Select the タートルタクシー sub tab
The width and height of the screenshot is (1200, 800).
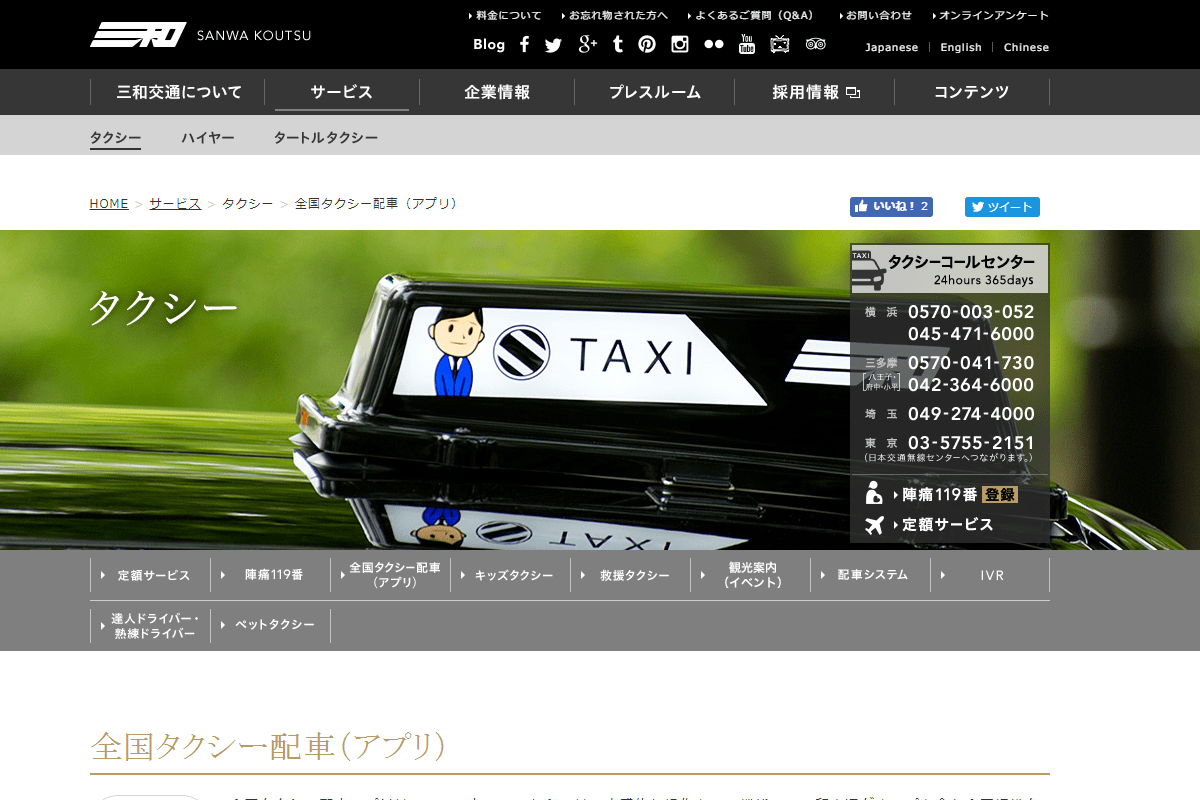(326, 138)
